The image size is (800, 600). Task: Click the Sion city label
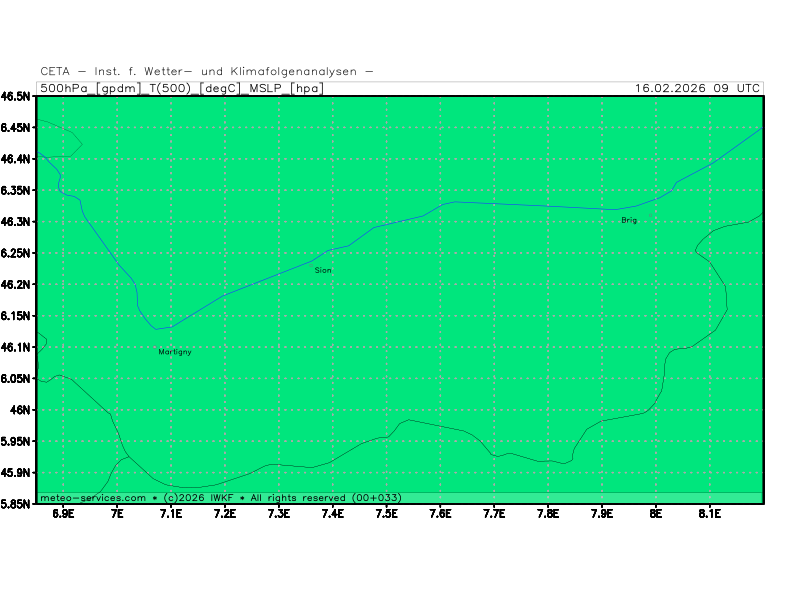(323, 270)
